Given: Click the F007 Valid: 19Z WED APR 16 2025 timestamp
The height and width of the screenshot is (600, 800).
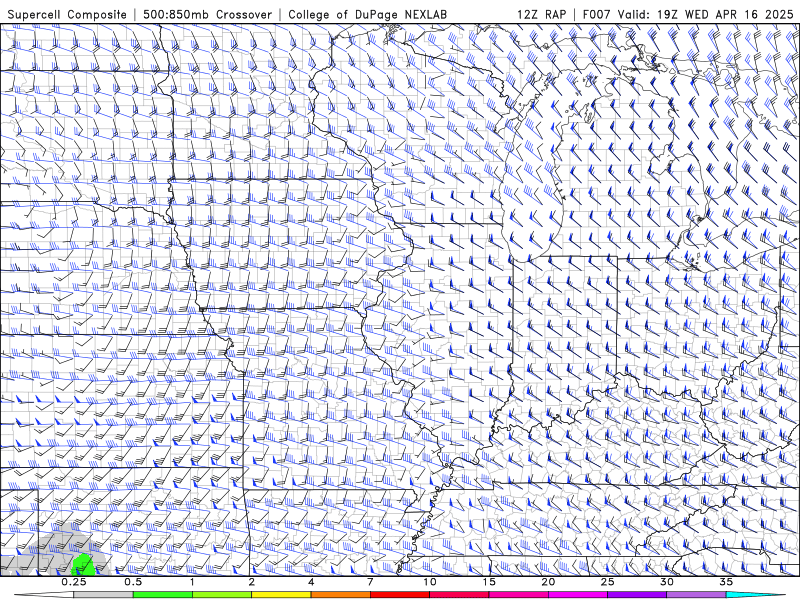Looking at the screenshot, I should (x=688, y=15).
